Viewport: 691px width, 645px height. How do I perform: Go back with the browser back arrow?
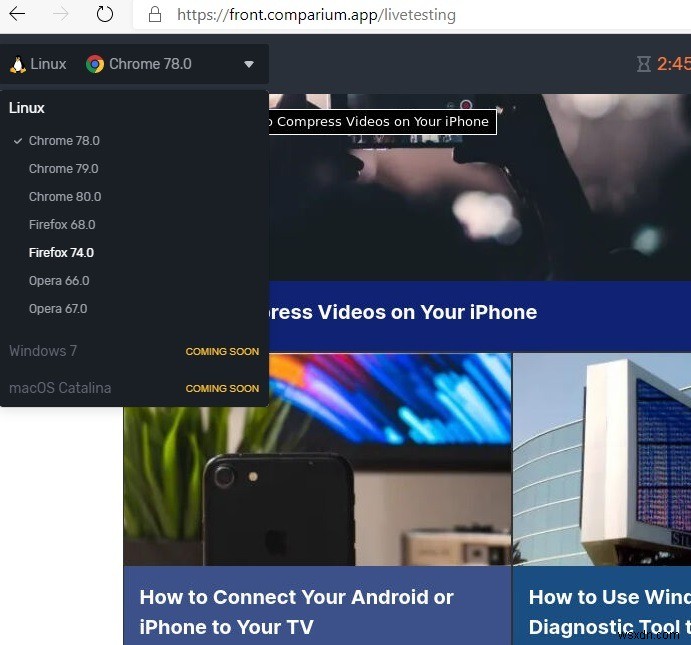point(17,14)
